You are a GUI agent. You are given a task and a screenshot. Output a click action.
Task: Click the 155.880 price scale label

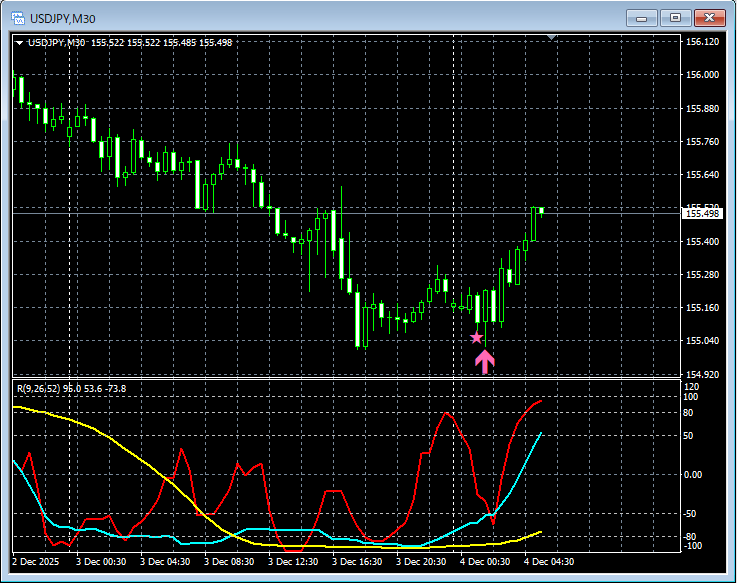702,109
